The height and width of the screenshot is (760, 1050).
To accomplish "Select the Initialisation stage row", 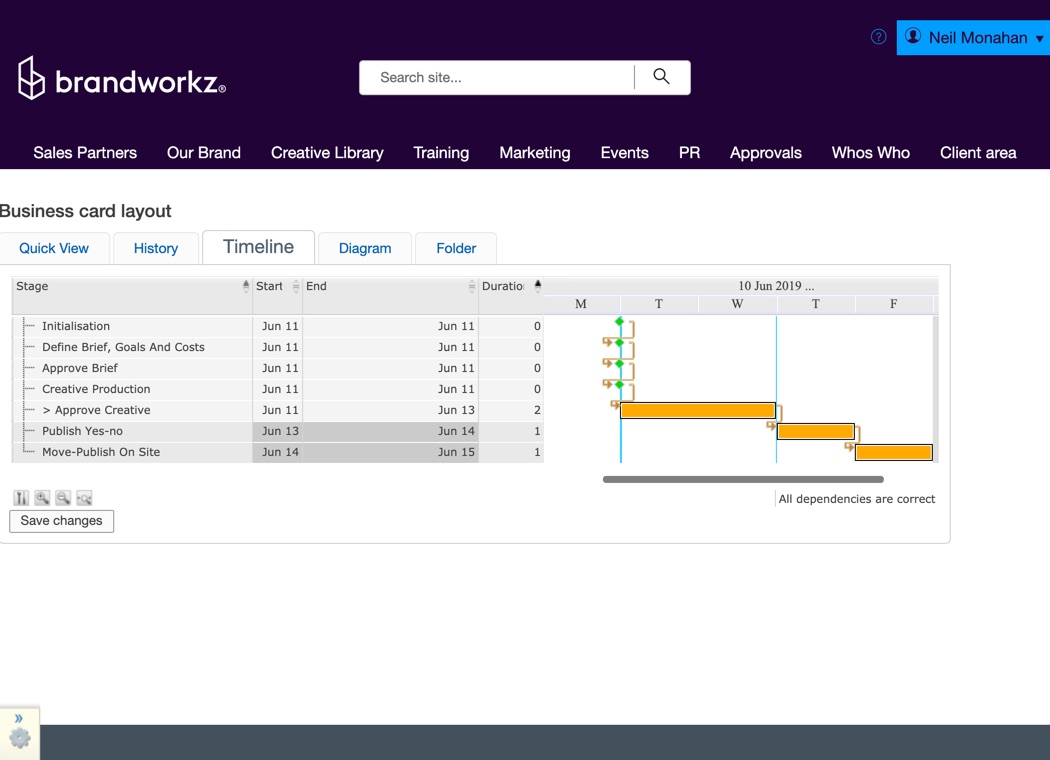I will click(x=278, y=326).
